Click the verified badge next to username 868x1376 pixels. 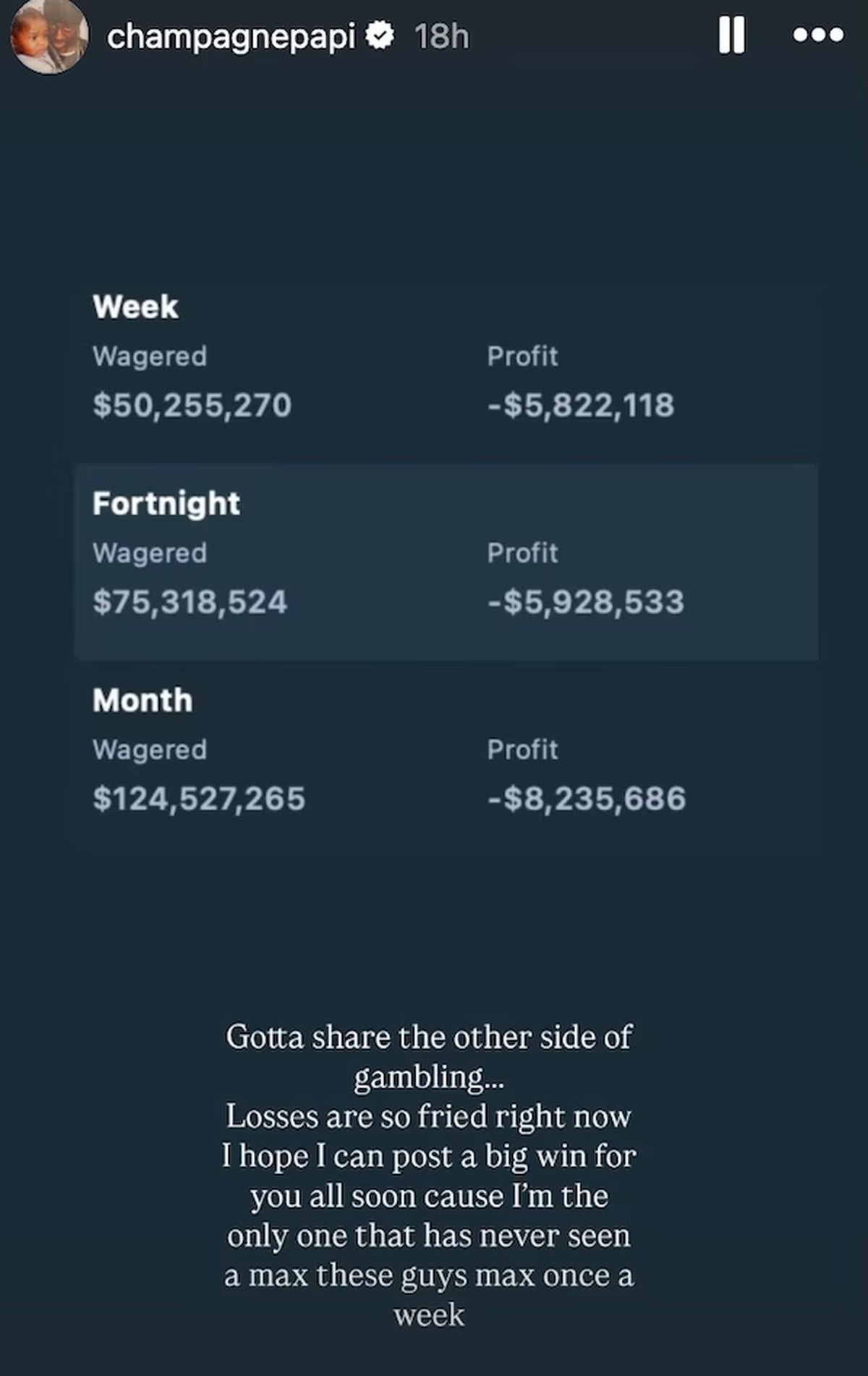point(380,35)
